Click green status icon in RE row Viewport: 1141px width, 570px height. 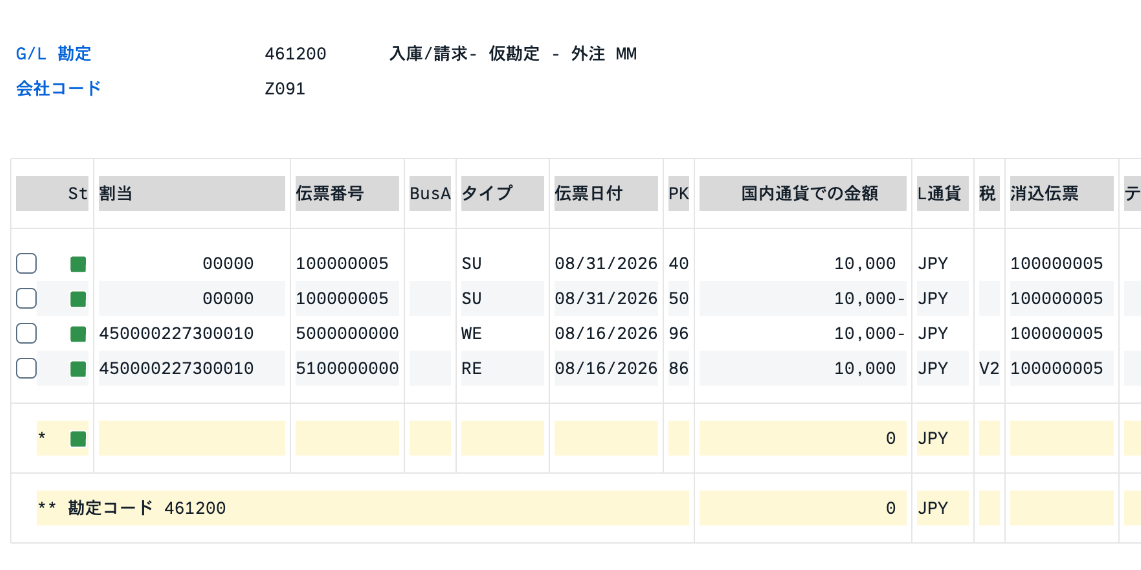pos(78,369)
